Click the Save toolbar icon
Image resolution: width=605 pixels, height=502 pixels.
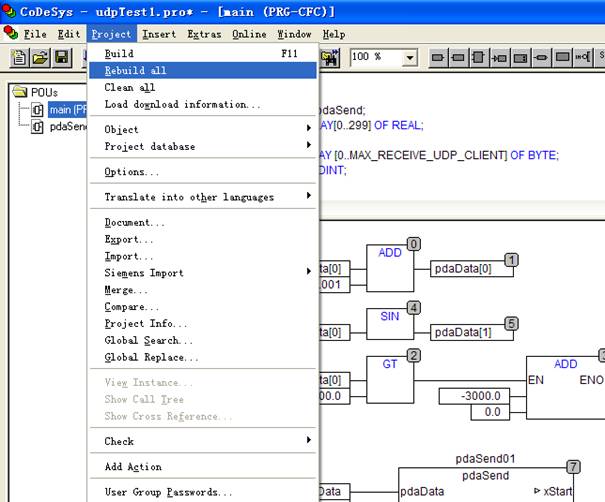coord(61,58)
